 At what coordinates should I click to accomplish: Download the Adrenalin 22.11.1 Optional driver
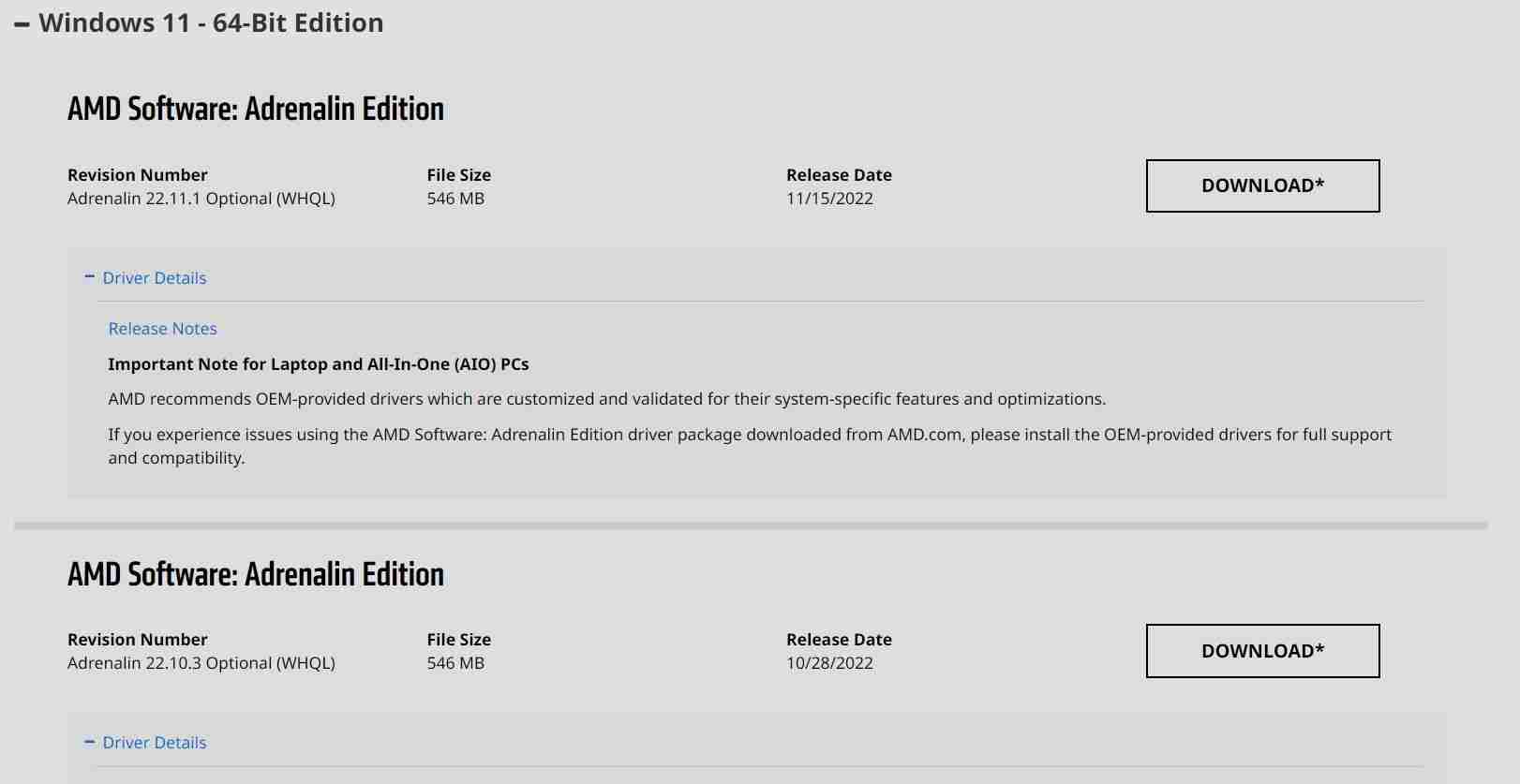(x=1262, y=185)
